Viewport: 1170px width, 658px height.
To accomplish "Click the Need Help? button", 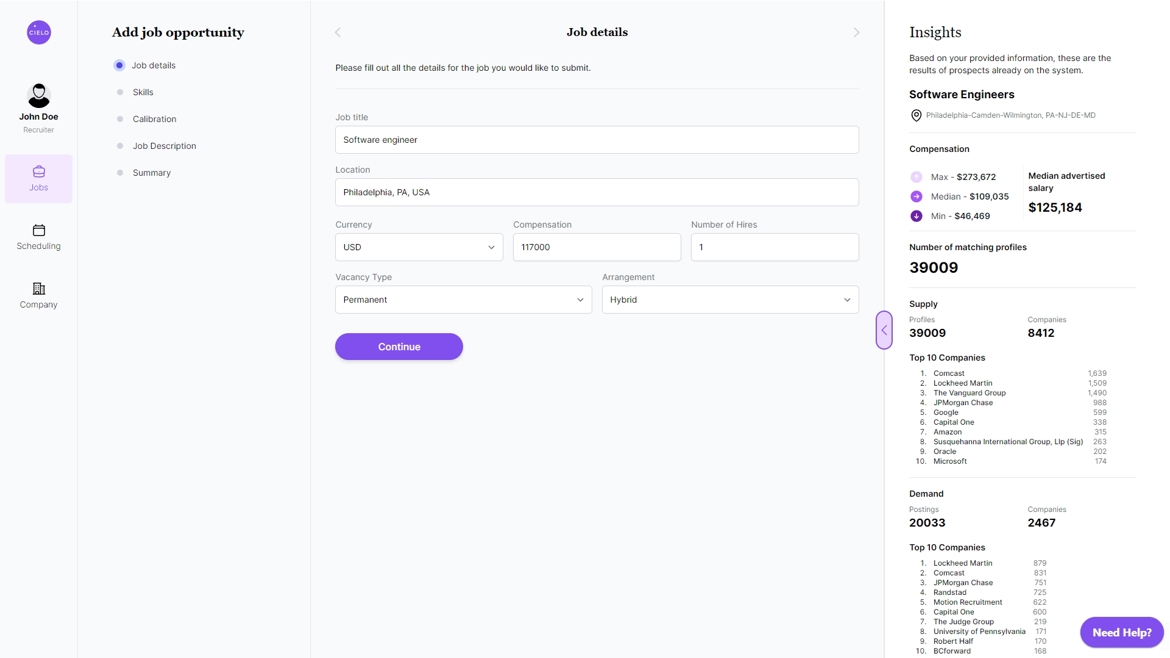I will pos(1121,632).
